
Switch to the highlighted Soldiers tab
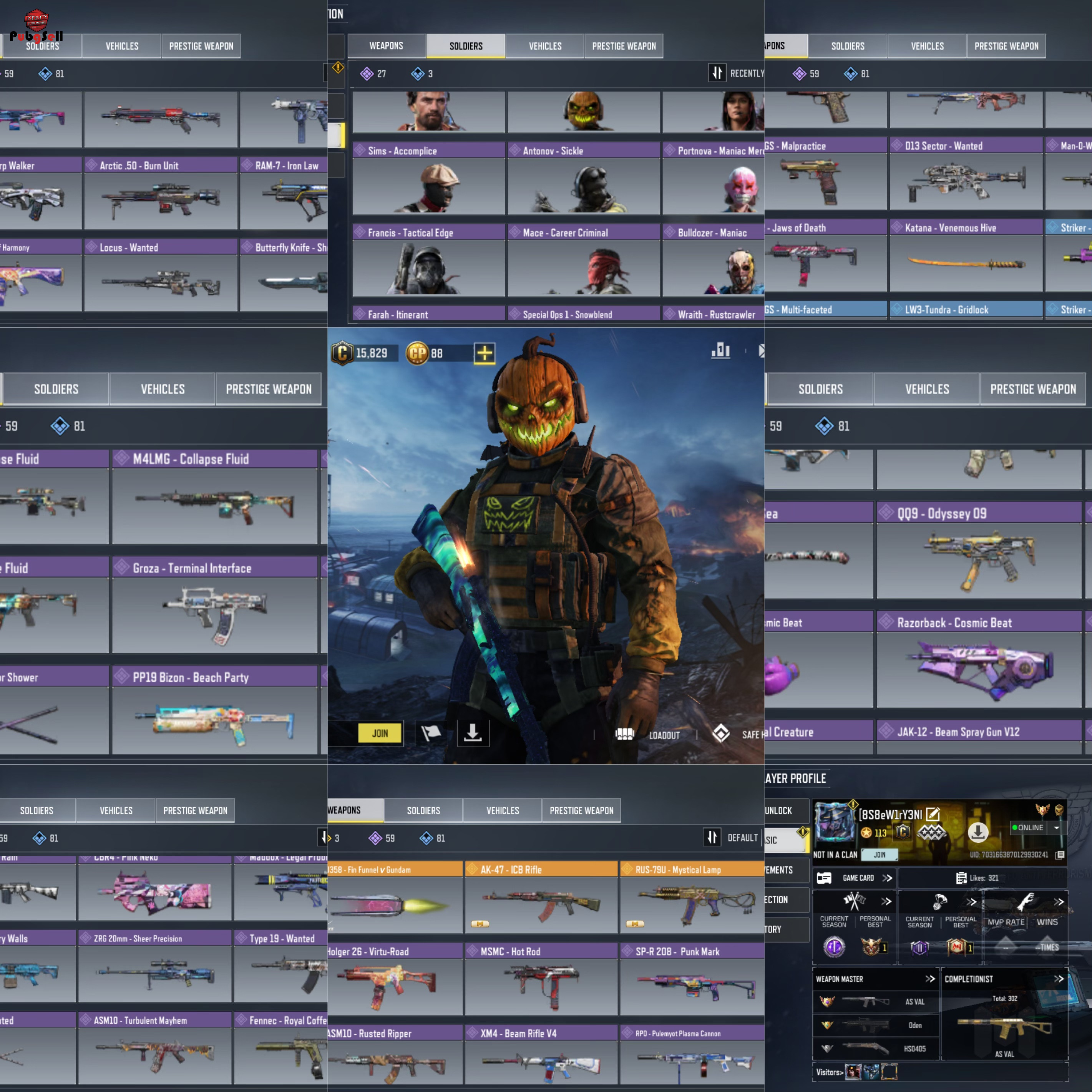click(x=466, y=46)
